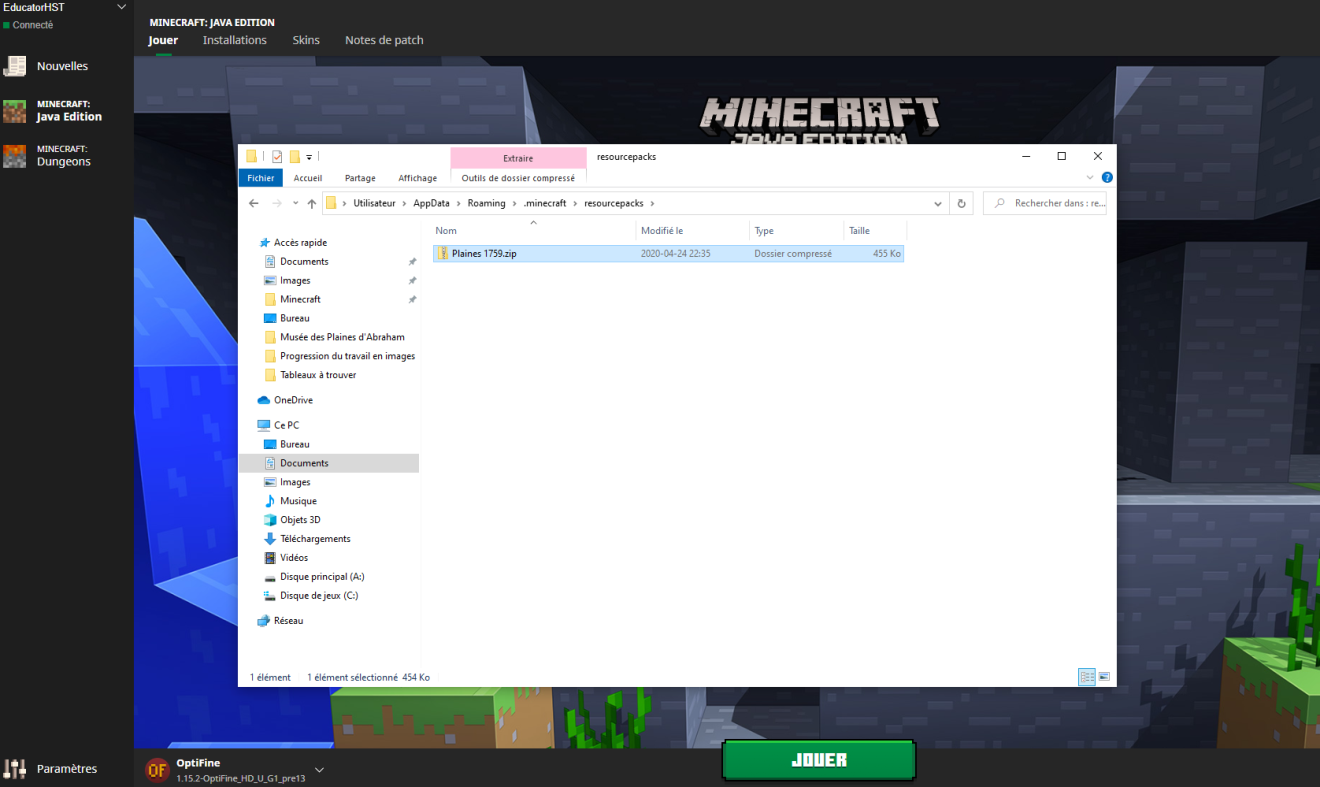Open the Partage ribbon tab

coord(360,178)
